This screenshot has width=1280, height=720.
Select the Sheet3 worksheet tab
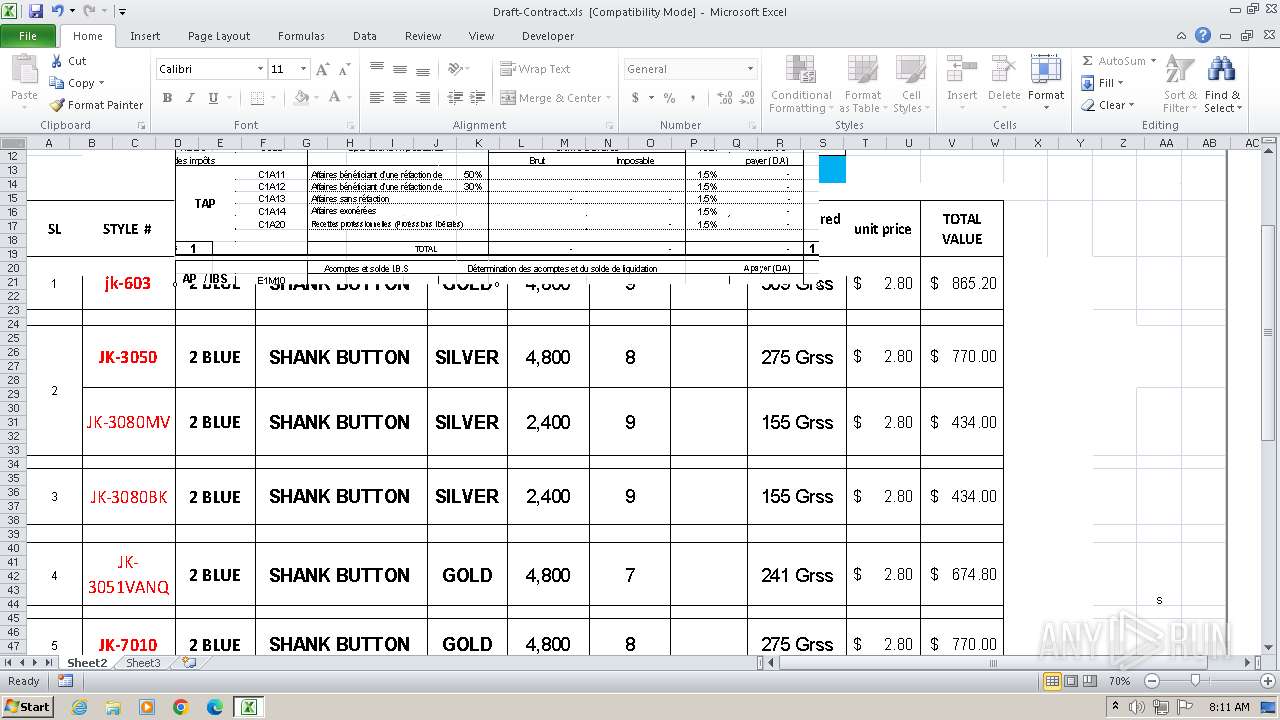click(x=142, y=662)
